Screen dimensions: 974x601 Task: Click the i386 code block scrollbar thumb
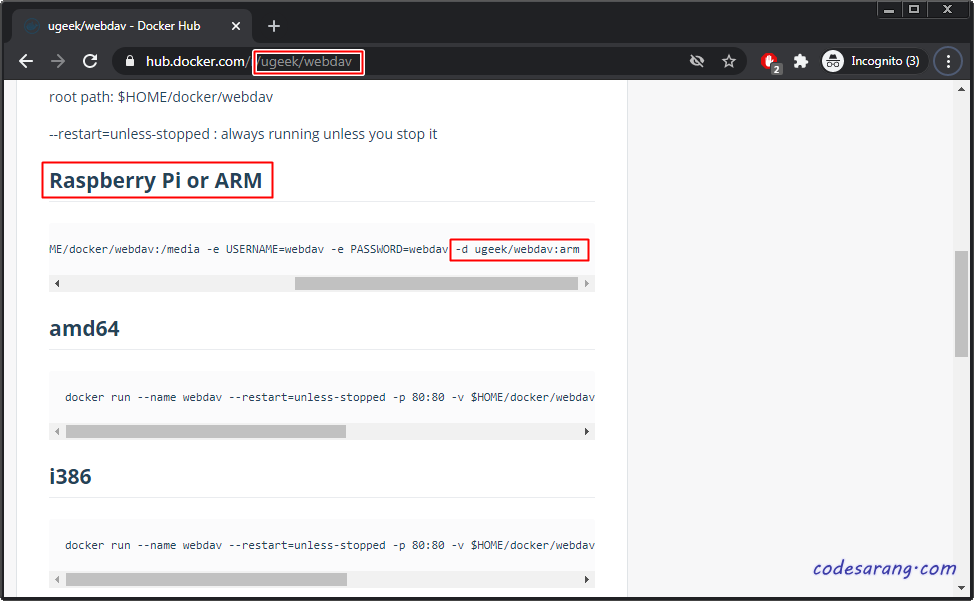coord(206,579)
